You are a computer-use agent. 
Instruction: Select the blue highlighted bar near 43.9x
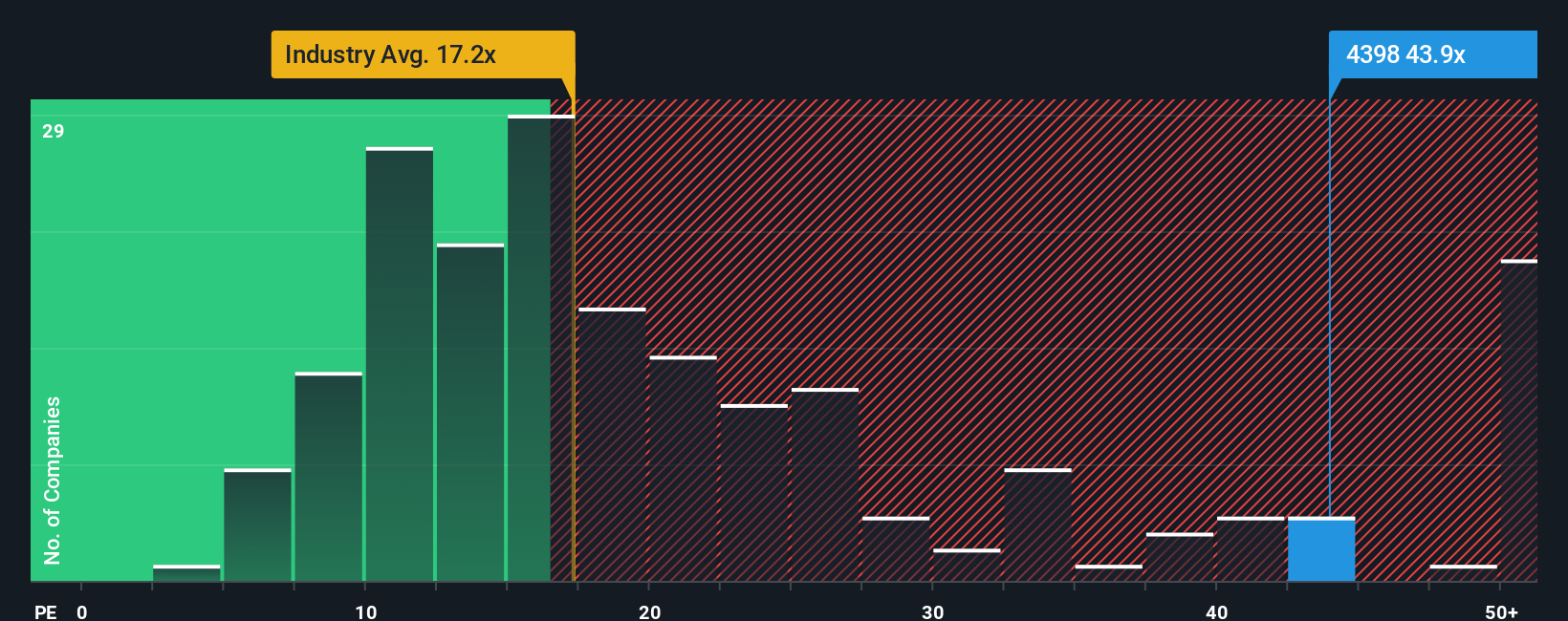1321,549
